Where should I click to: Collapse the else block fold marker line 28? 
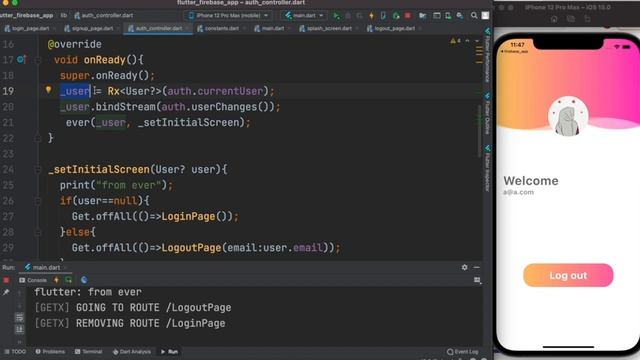(x=38, y=232)
